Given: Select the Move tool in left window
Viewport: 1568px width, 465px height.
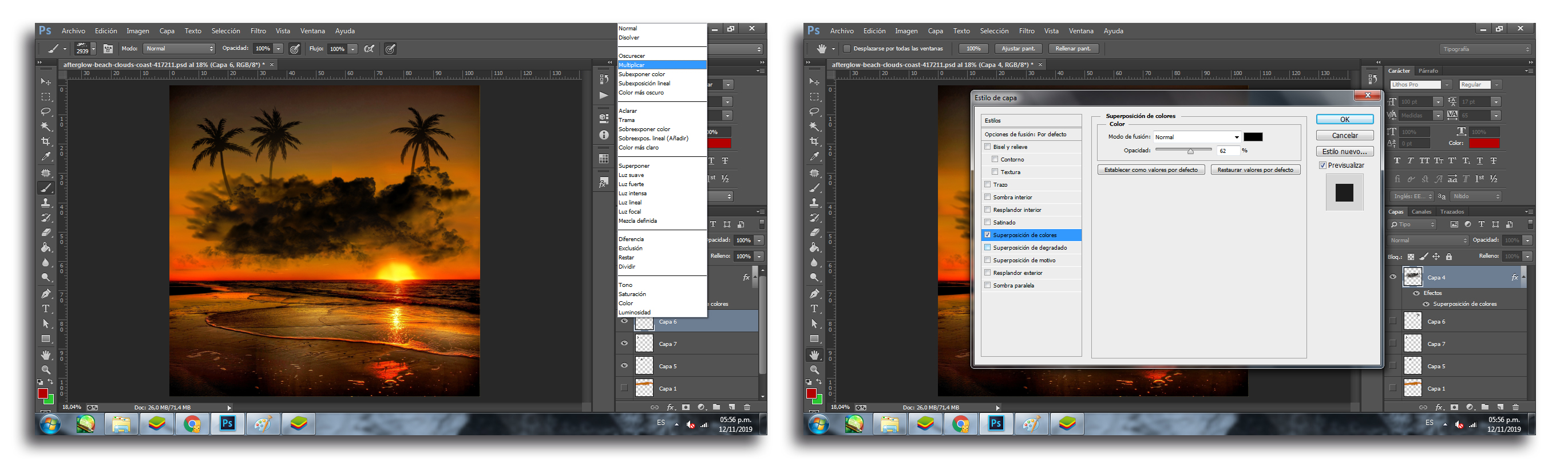Looking at the screenshot, I should click(x=46, y=82).
